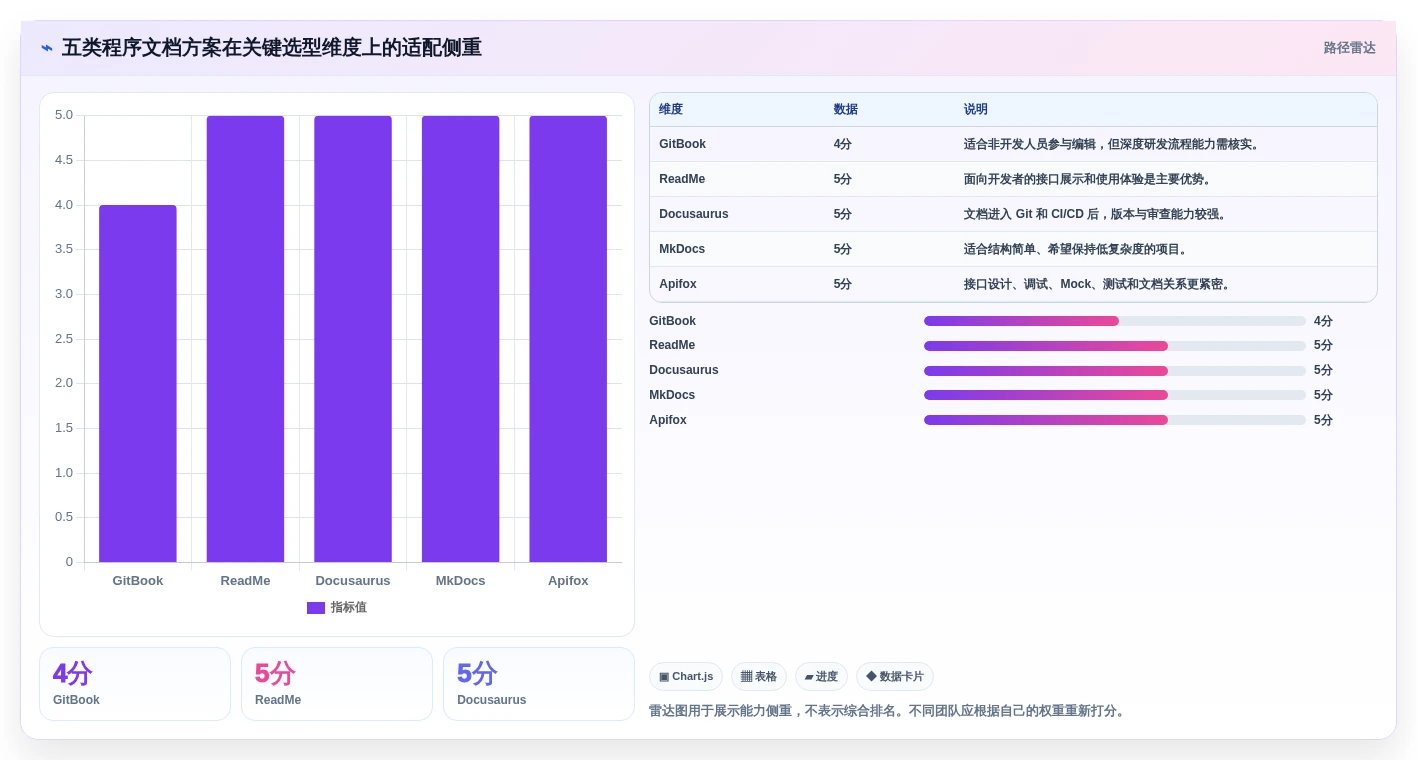This screenshot has height=760, width=1417.
Task: Click description mentioning Mock、测试和文档
Action: [1098, 284]
